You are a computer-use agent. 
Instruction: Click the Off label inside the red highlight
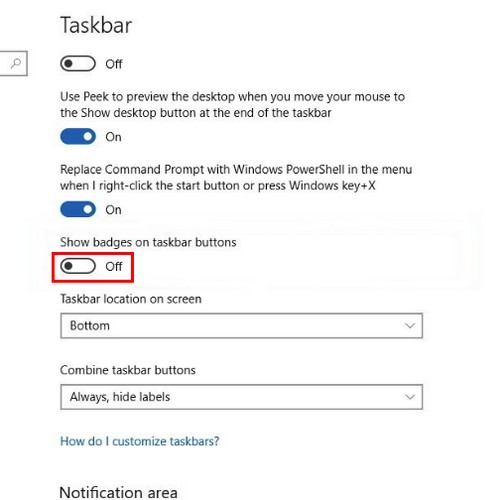point(114,266)
